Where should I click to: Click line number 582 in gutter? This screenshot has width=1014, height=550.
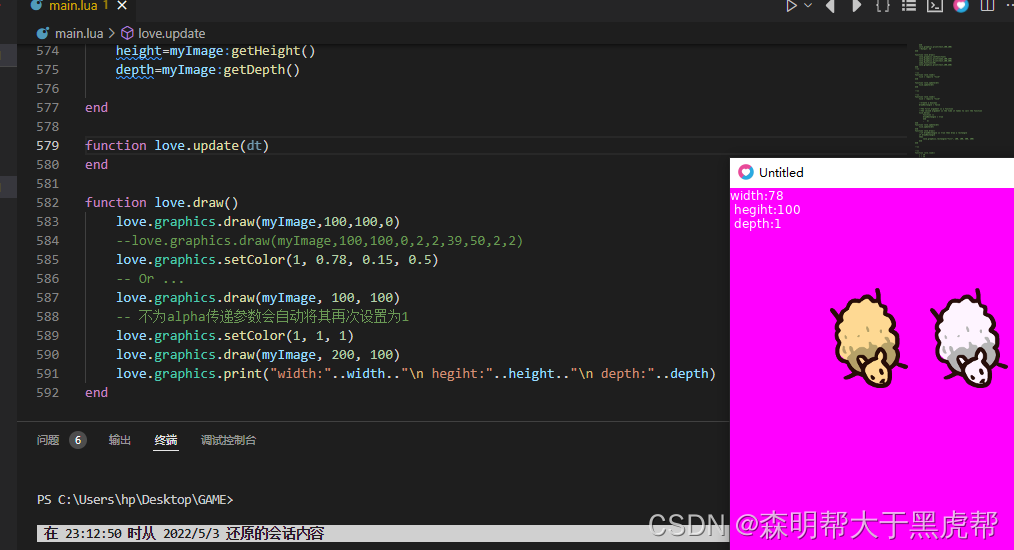[x=47, y=203]
